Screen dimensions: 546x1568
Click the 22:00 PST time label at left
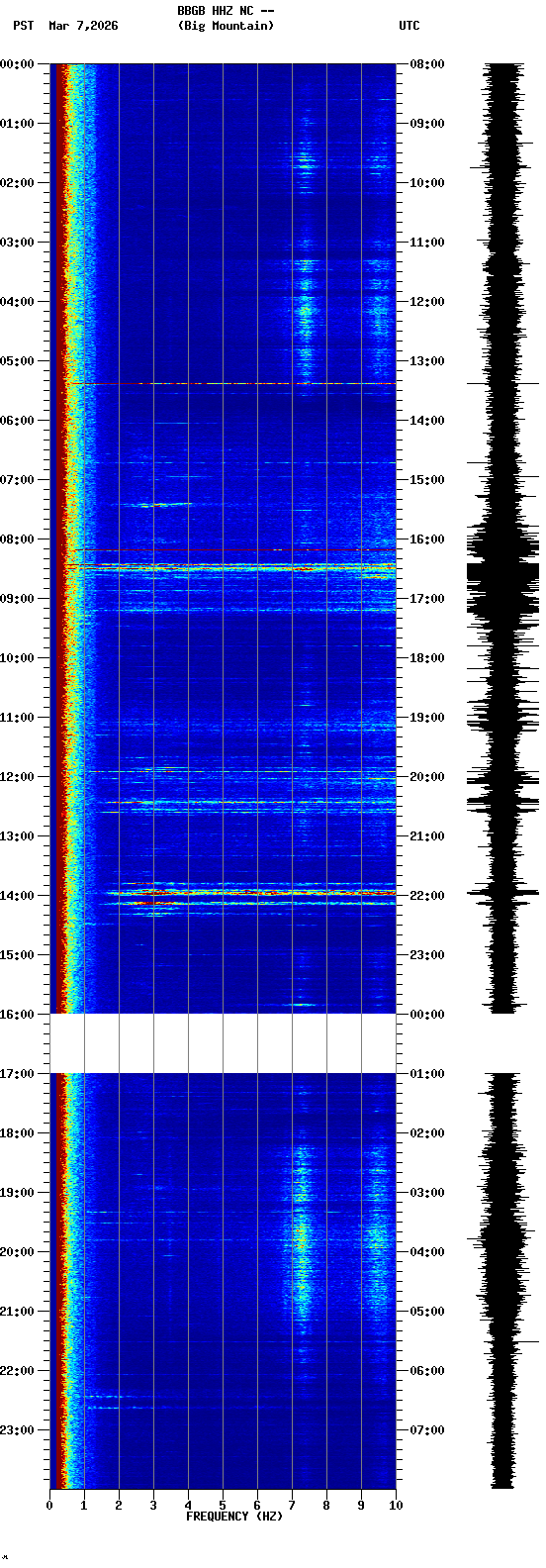click(x=17, y=1371)
